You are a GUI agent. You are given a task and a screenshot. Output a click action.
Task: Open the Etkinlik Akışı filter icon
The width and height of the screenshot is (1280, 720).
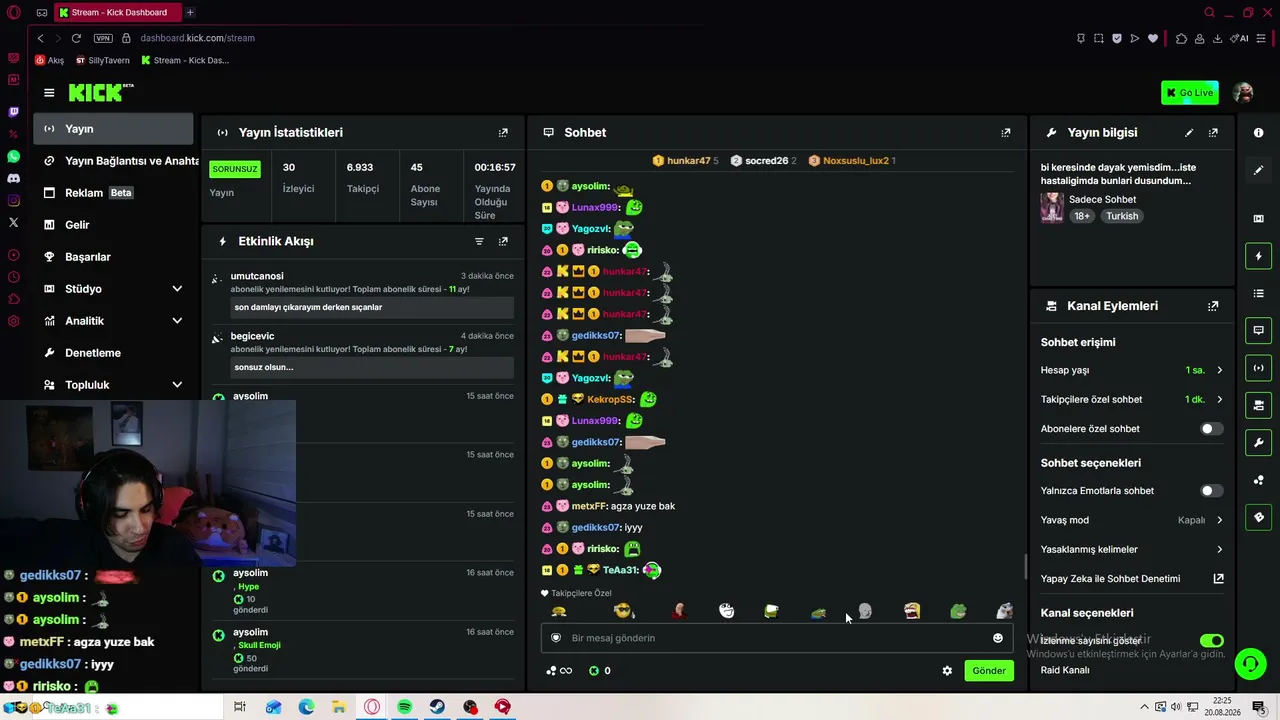click(479, 241)
